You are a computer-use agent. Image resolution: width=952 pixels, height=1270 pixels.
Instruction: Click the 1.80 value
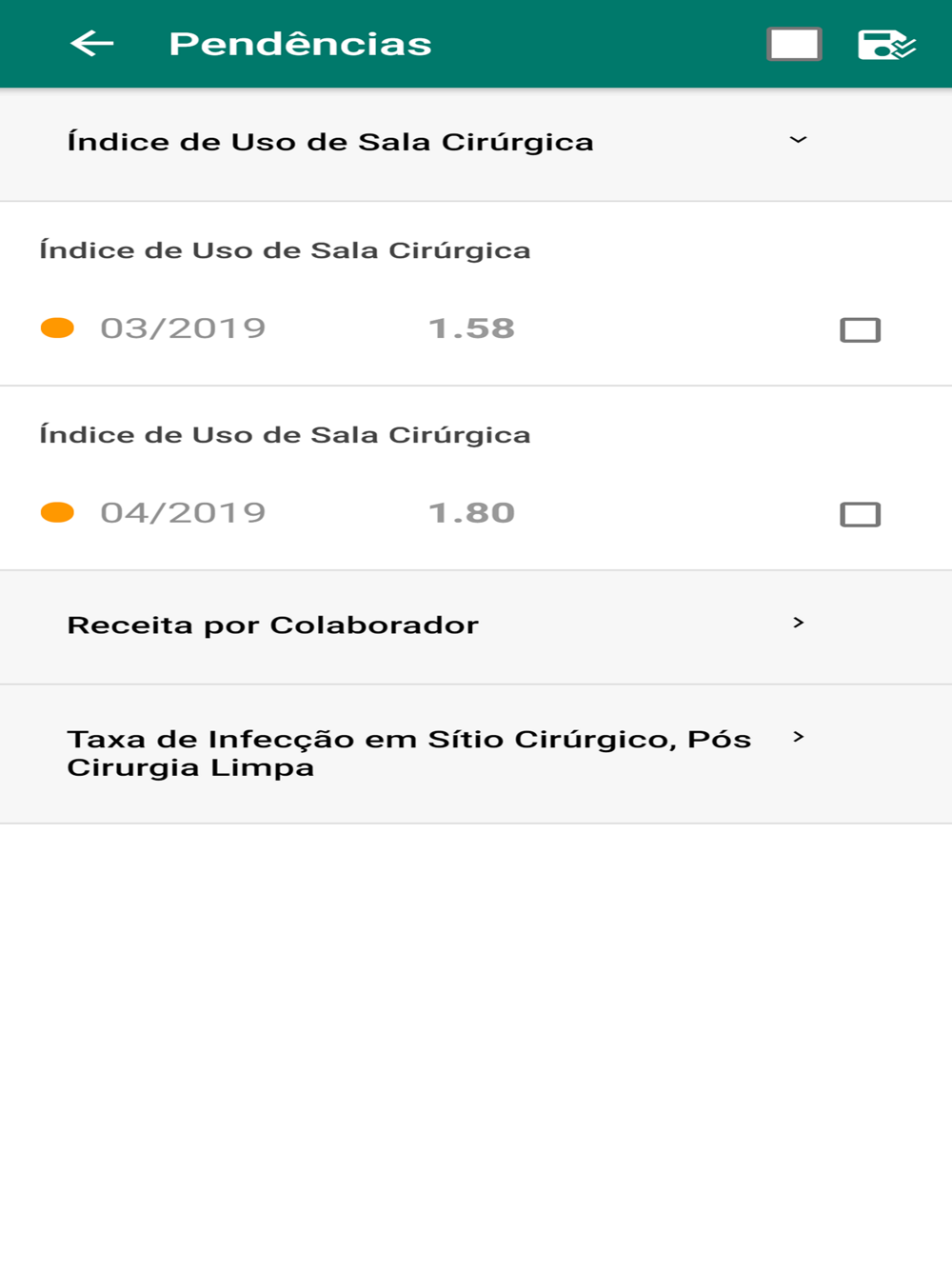pyautogui.click(x=471, y=513)
